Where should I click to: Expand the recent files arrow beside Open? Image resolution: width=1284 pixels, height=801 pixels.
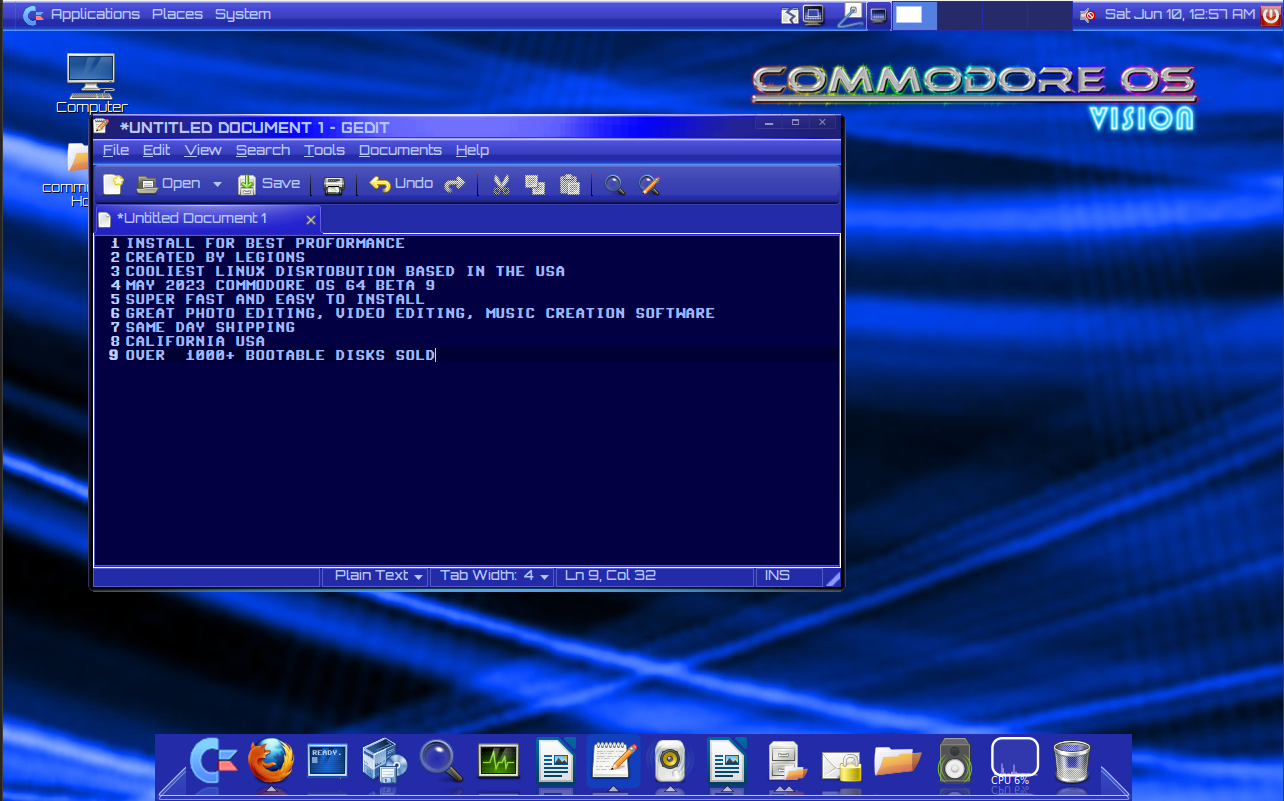[x=217, y=184]
